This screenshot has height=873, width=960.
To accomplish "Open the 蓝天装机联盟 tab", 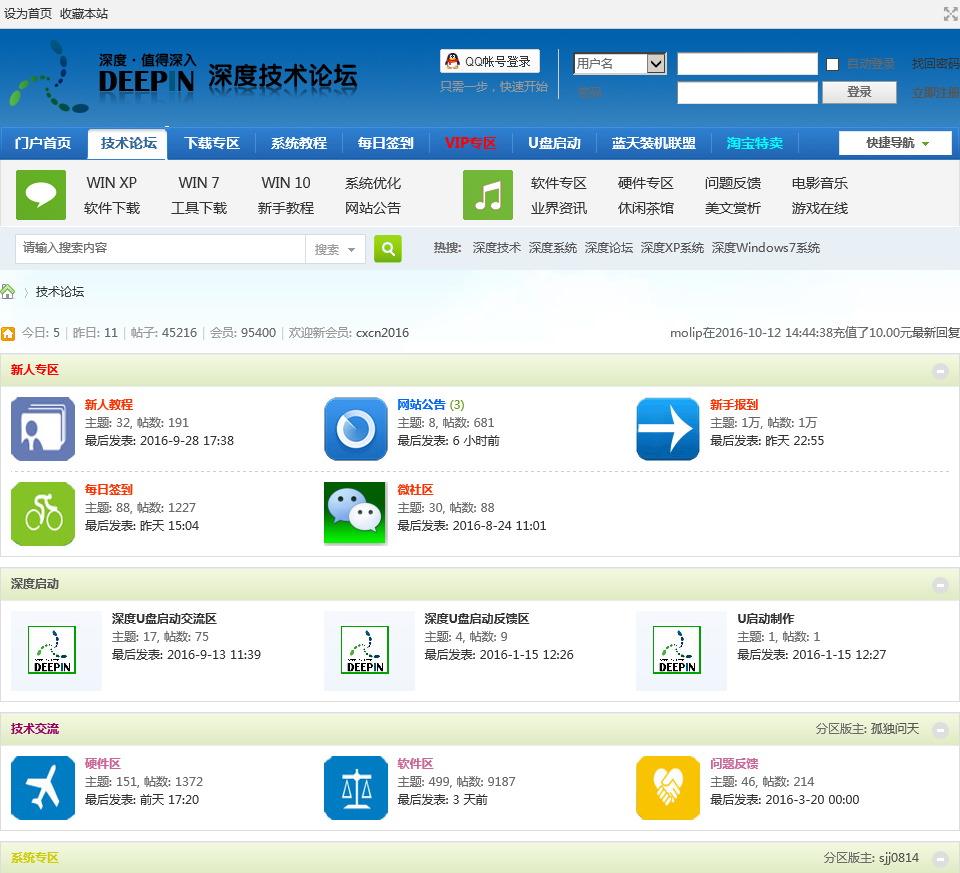I will point(653,143).
